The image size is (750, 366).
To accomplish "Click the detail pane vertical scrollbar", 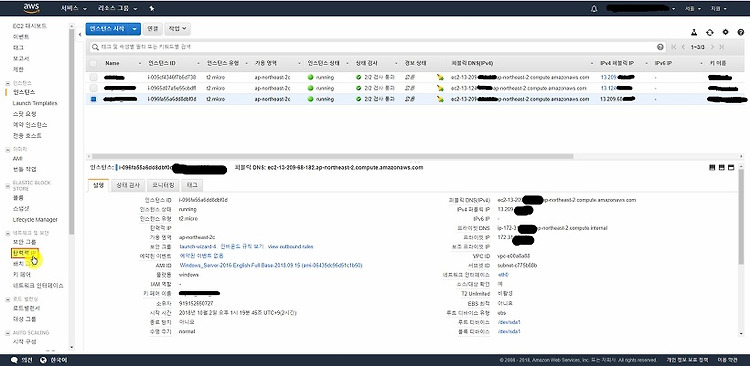I will tap(741, 216).
